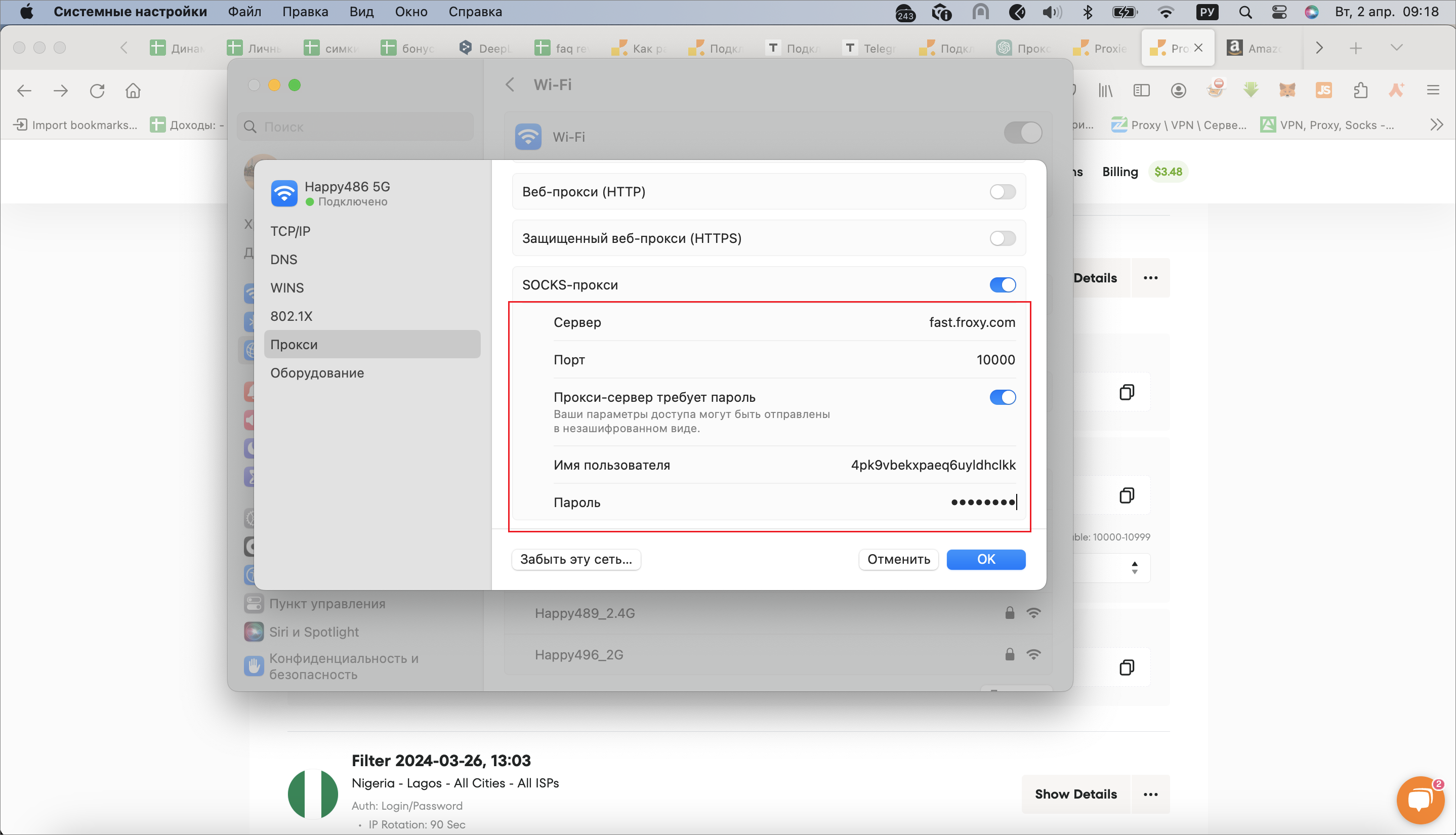Viewport: 1456px width, 835px height.
Task: Enable Защищенный веб-прокси (HTTPS) switch
Action: tap(1002, 238)
